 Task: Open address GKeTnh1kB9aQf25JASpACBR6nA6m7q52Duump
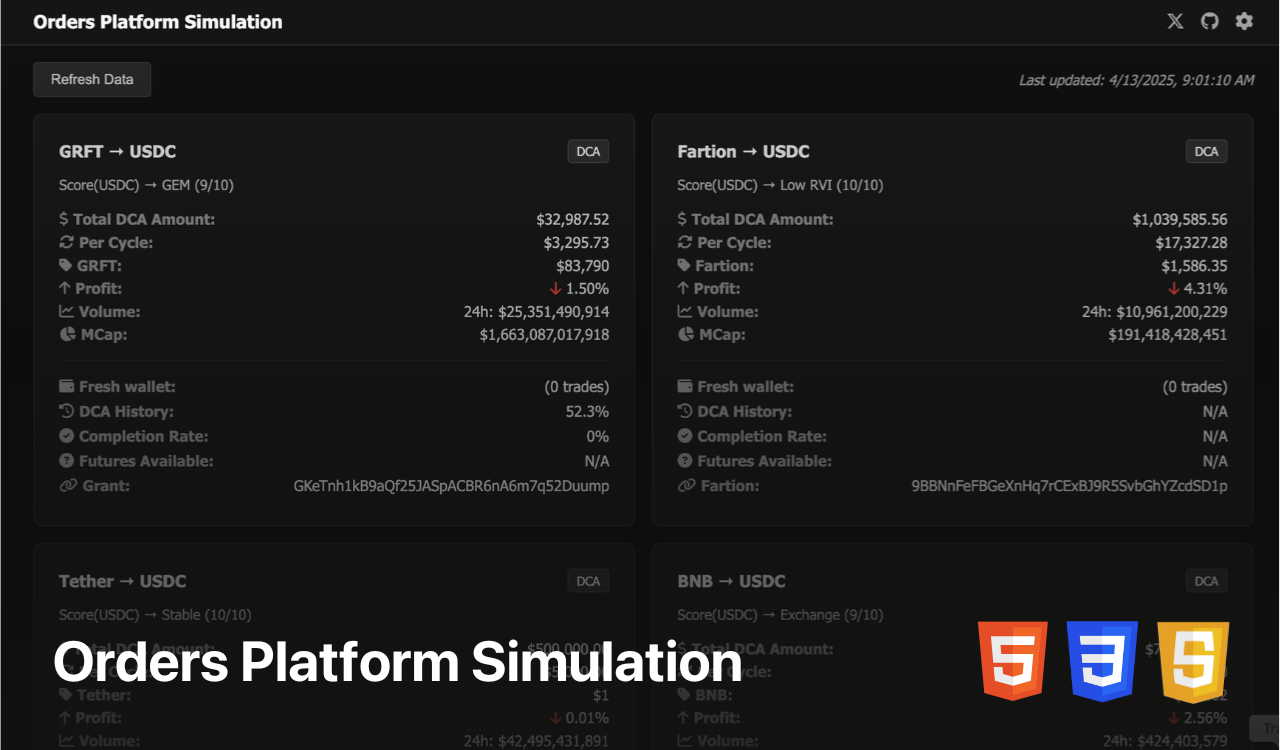click(451, 486)
